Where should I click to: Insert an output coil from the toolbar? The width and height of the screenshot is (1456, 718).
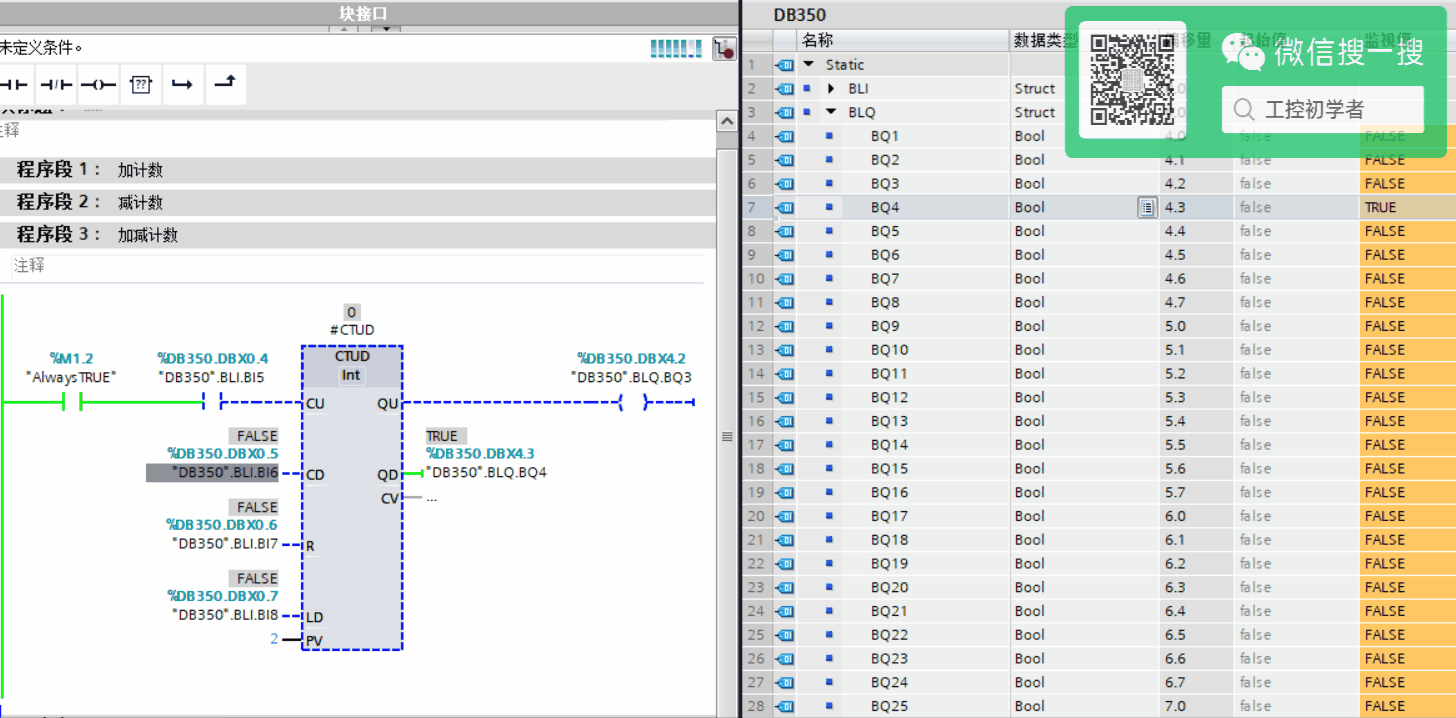[x=98, y=85]
